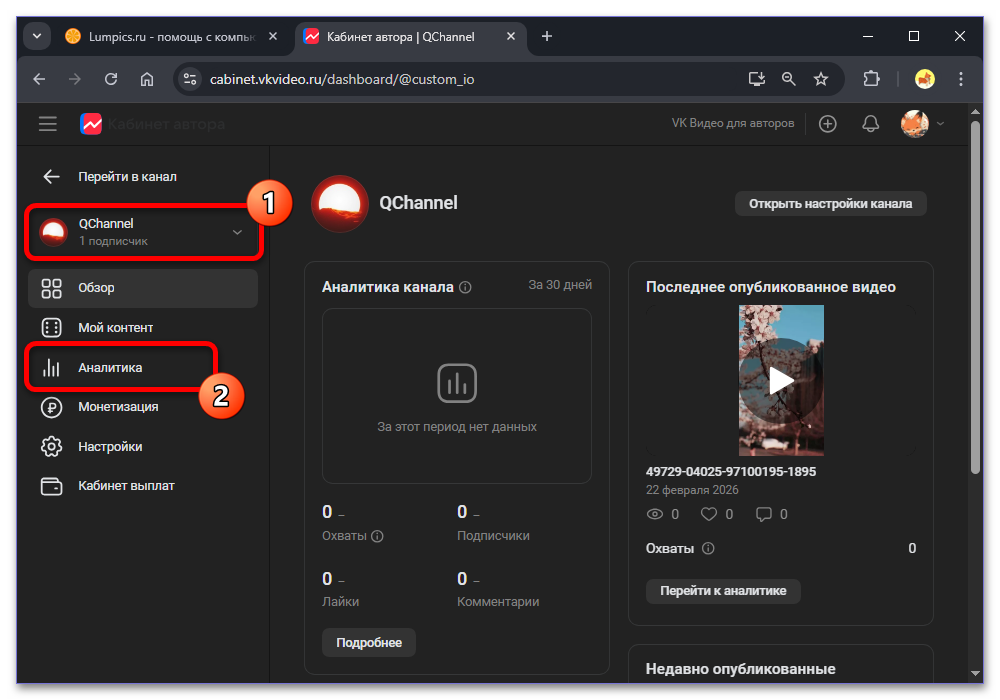Click the info icon beside Охваты in analytics

click(378, 536)
